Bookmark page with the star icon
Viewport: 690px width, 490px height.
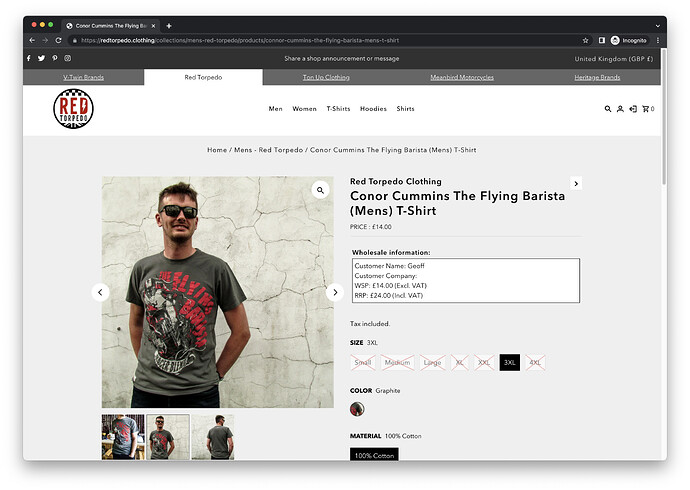585,40
